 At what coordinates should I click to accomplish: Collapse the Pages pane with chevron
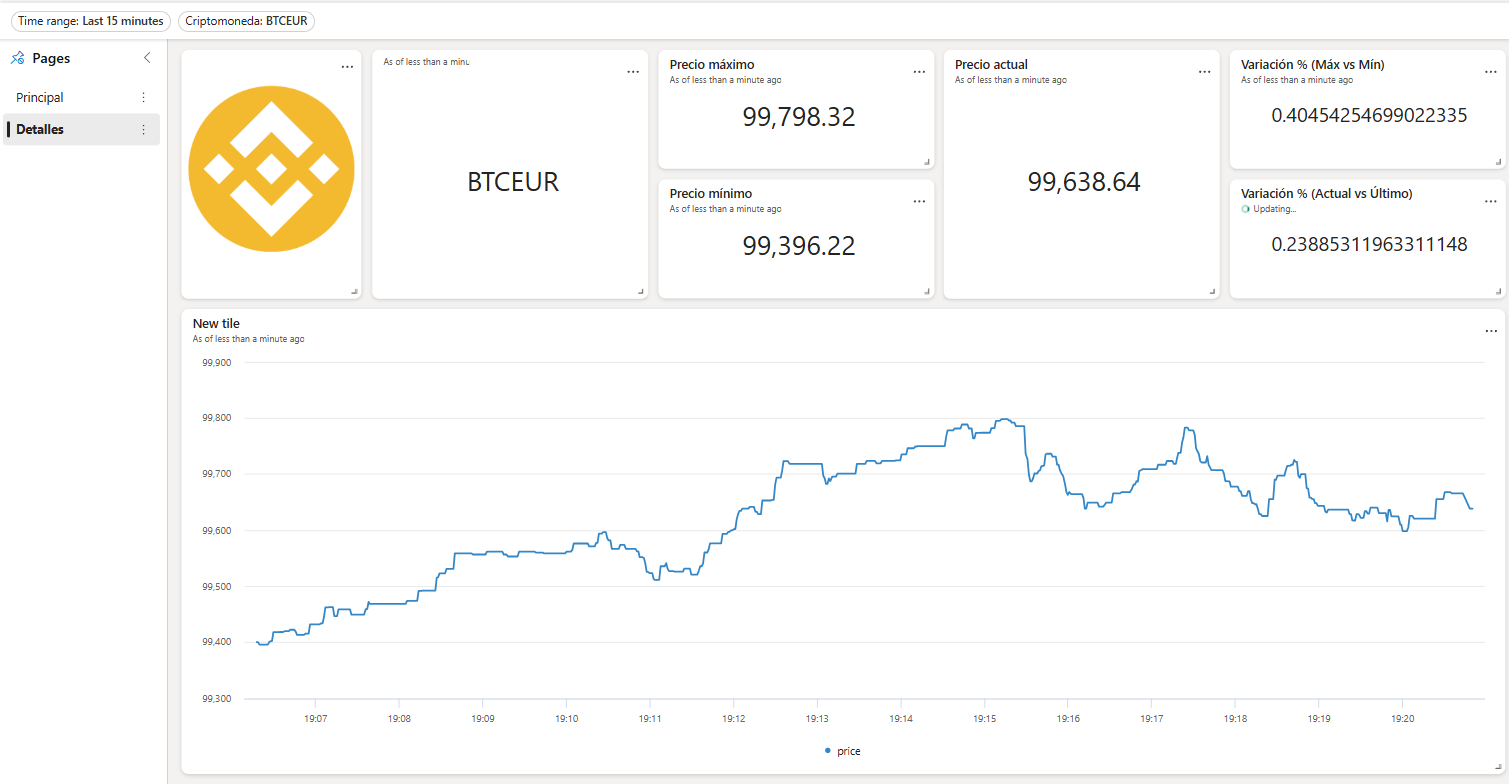(x=147, y=58)
